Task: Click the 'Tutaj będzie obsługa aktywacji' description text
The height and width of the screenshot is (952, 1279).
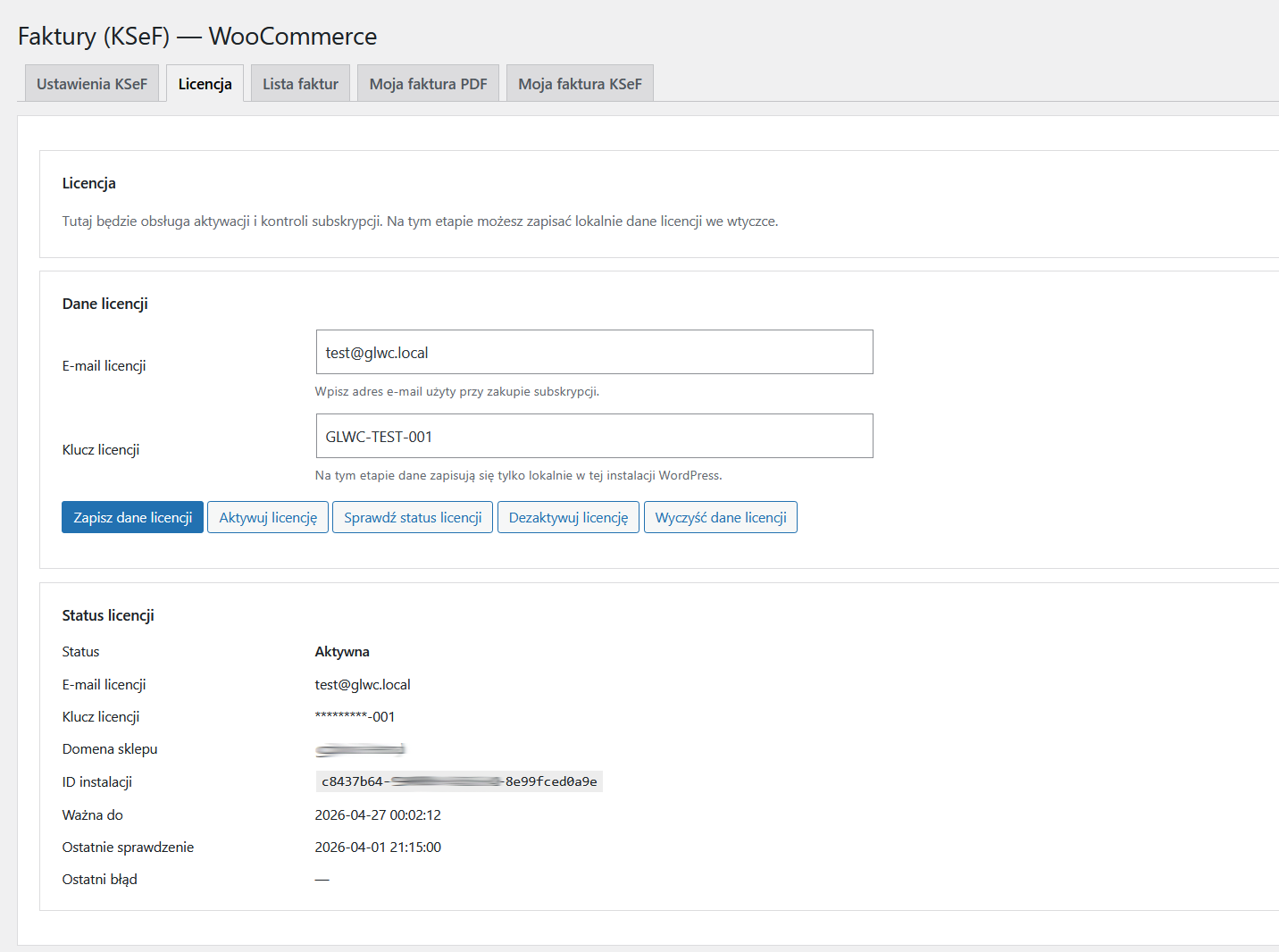Action: (420, 221)
